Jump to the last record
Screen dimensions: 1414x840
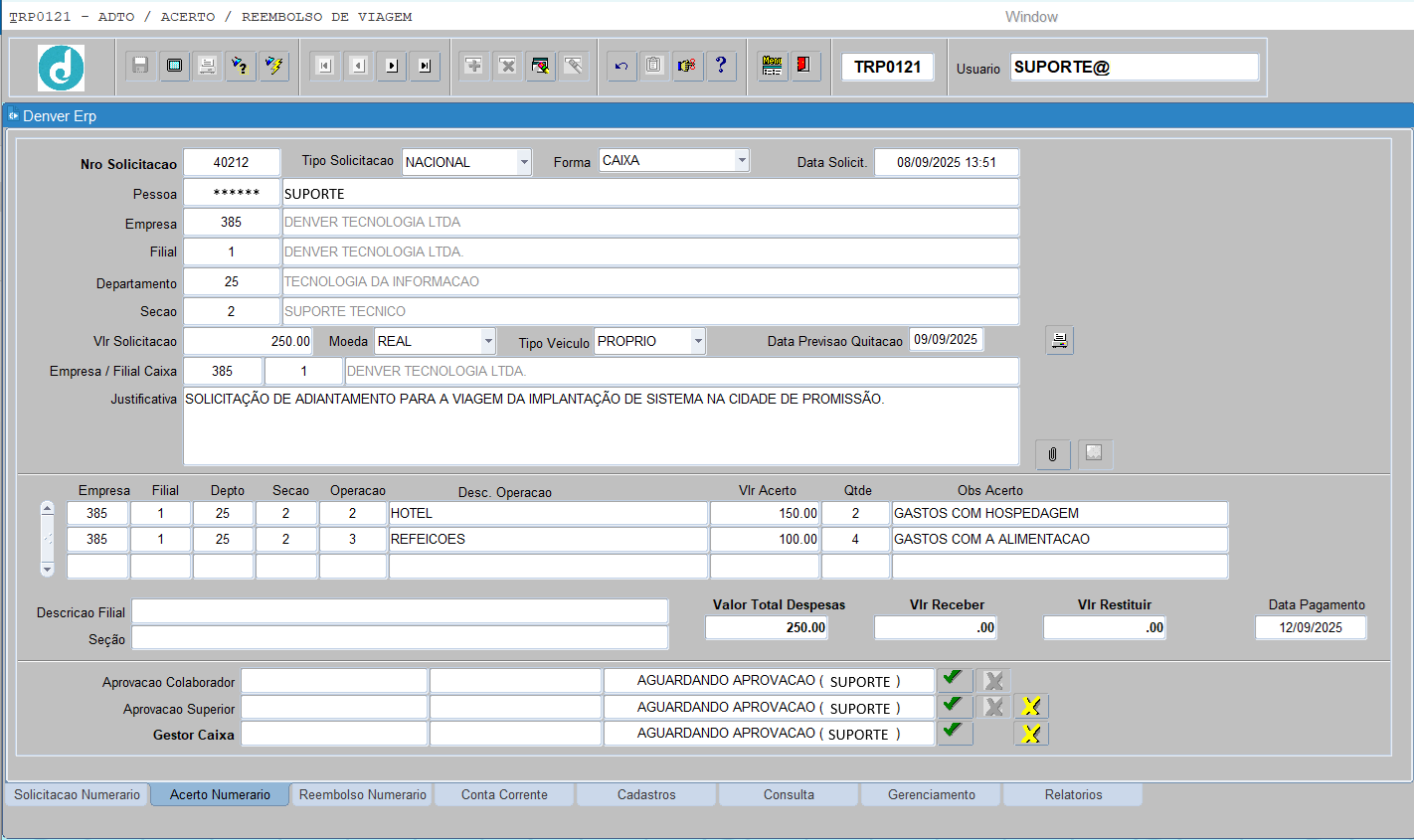[x=425, y=66]
